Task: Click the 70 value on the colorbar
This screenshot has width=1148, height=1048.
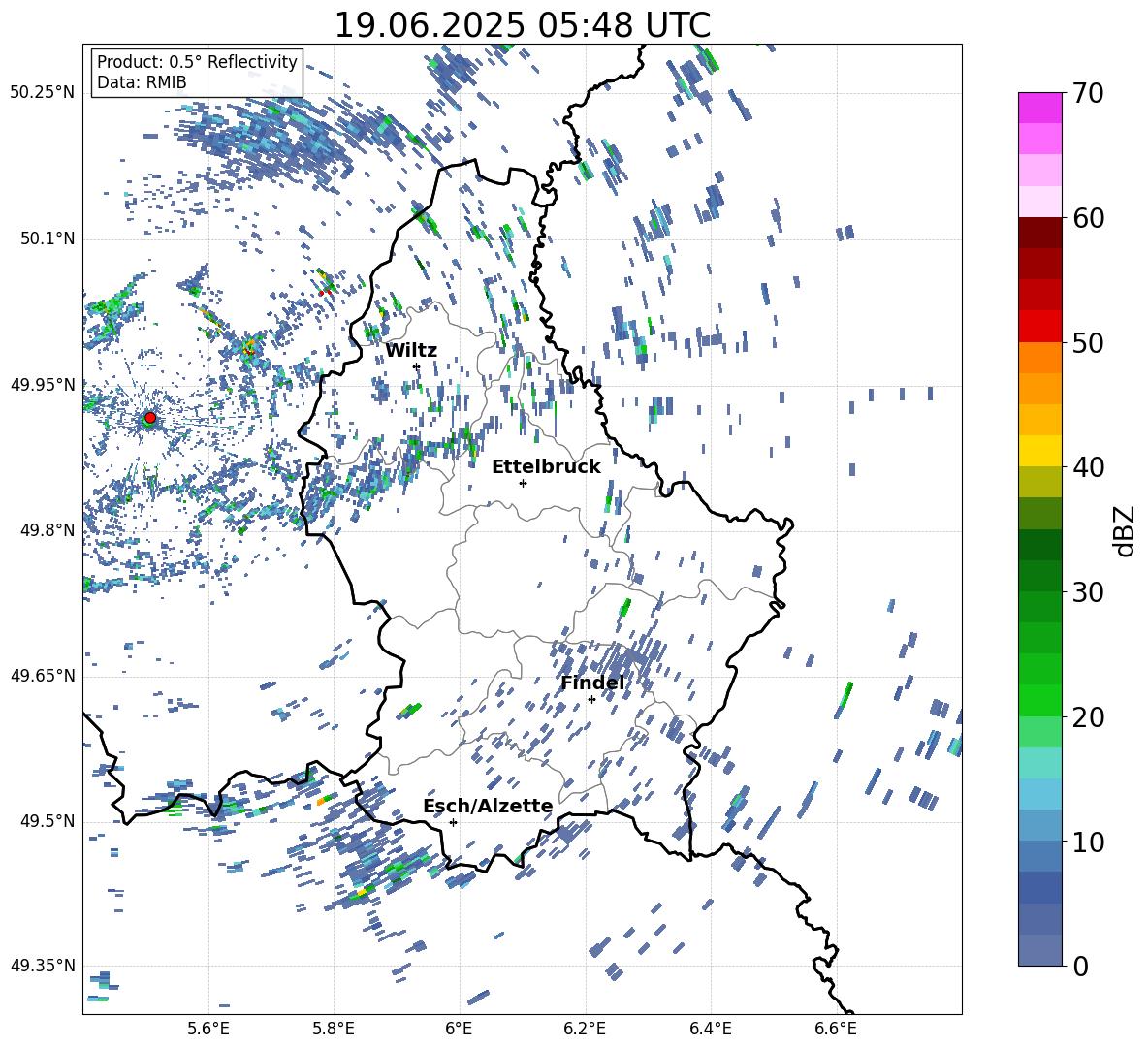Action: click(1088, 93)
